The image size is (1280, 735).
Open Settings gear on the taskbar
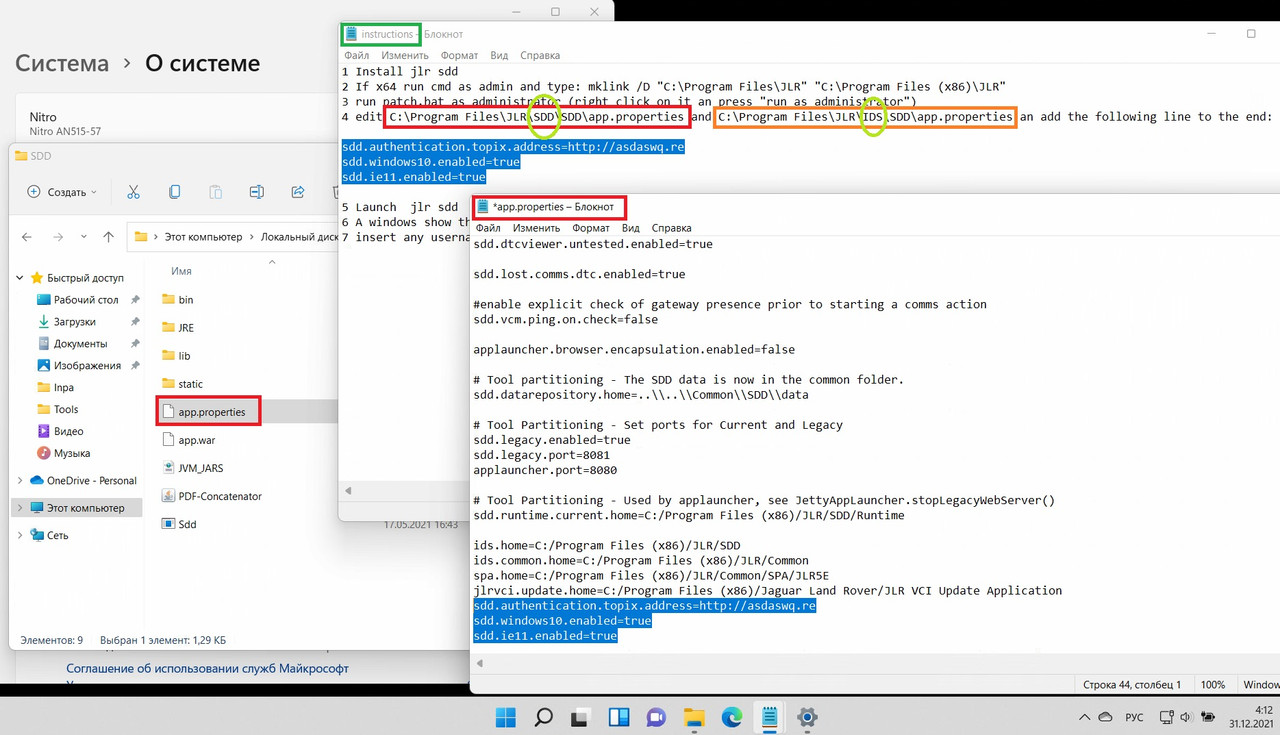point(808,717)
